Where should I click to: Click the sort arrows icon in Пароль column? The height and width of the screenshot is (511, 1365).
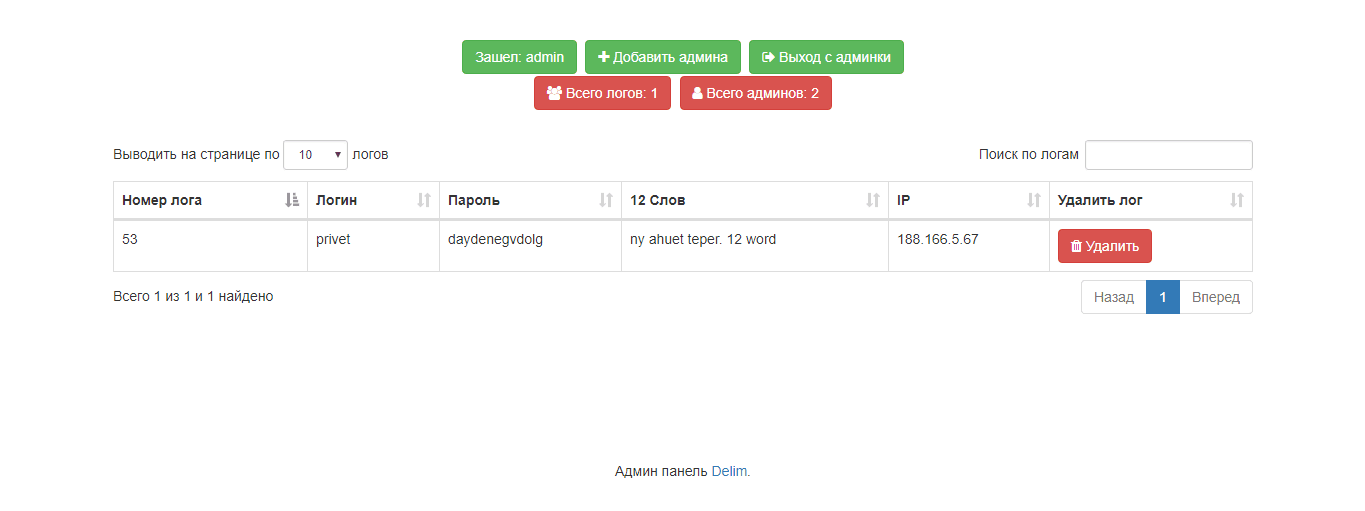pos(606,200)
